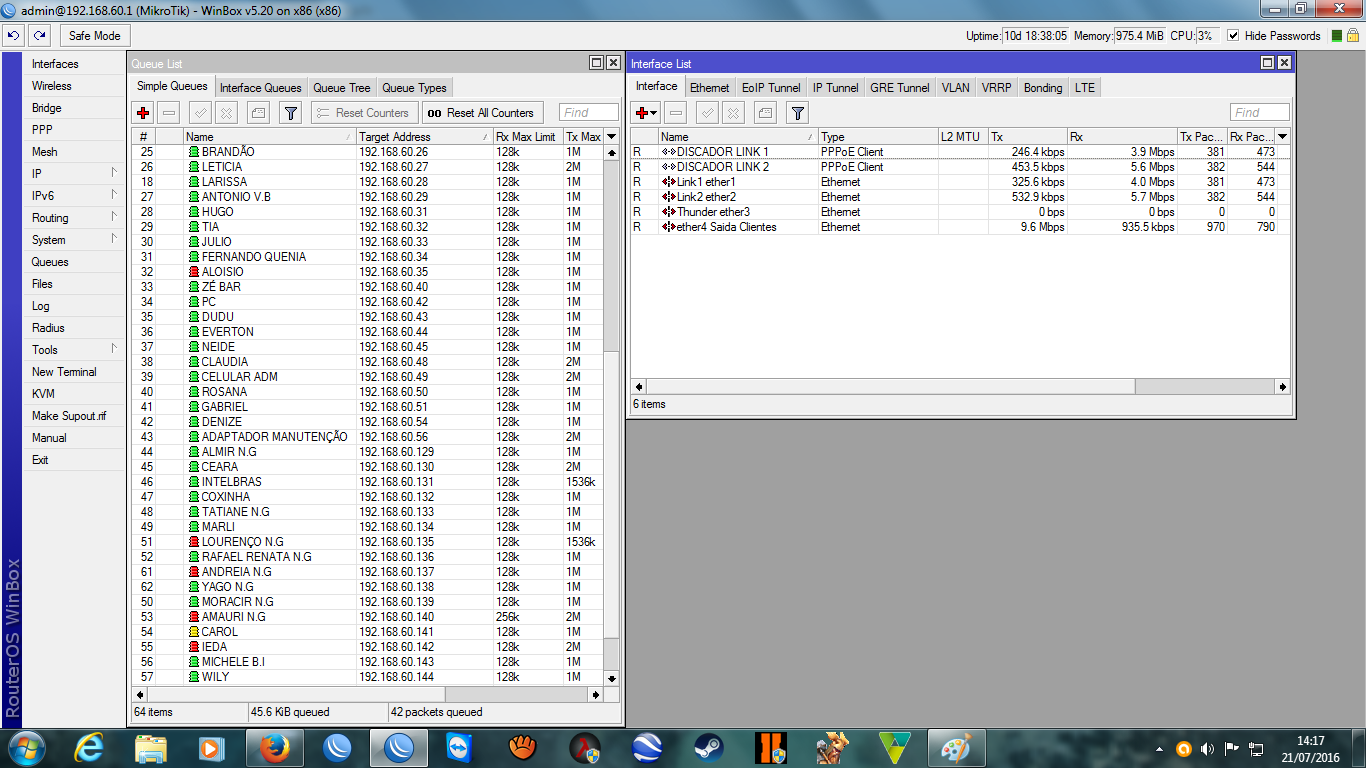
Task: Select queue address 192.168.60.140
Action: [397, 617]
